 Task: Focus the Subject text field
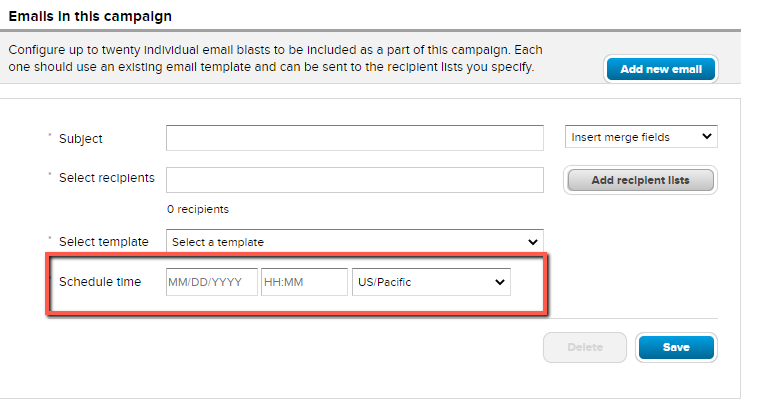[x=355, y=138]
